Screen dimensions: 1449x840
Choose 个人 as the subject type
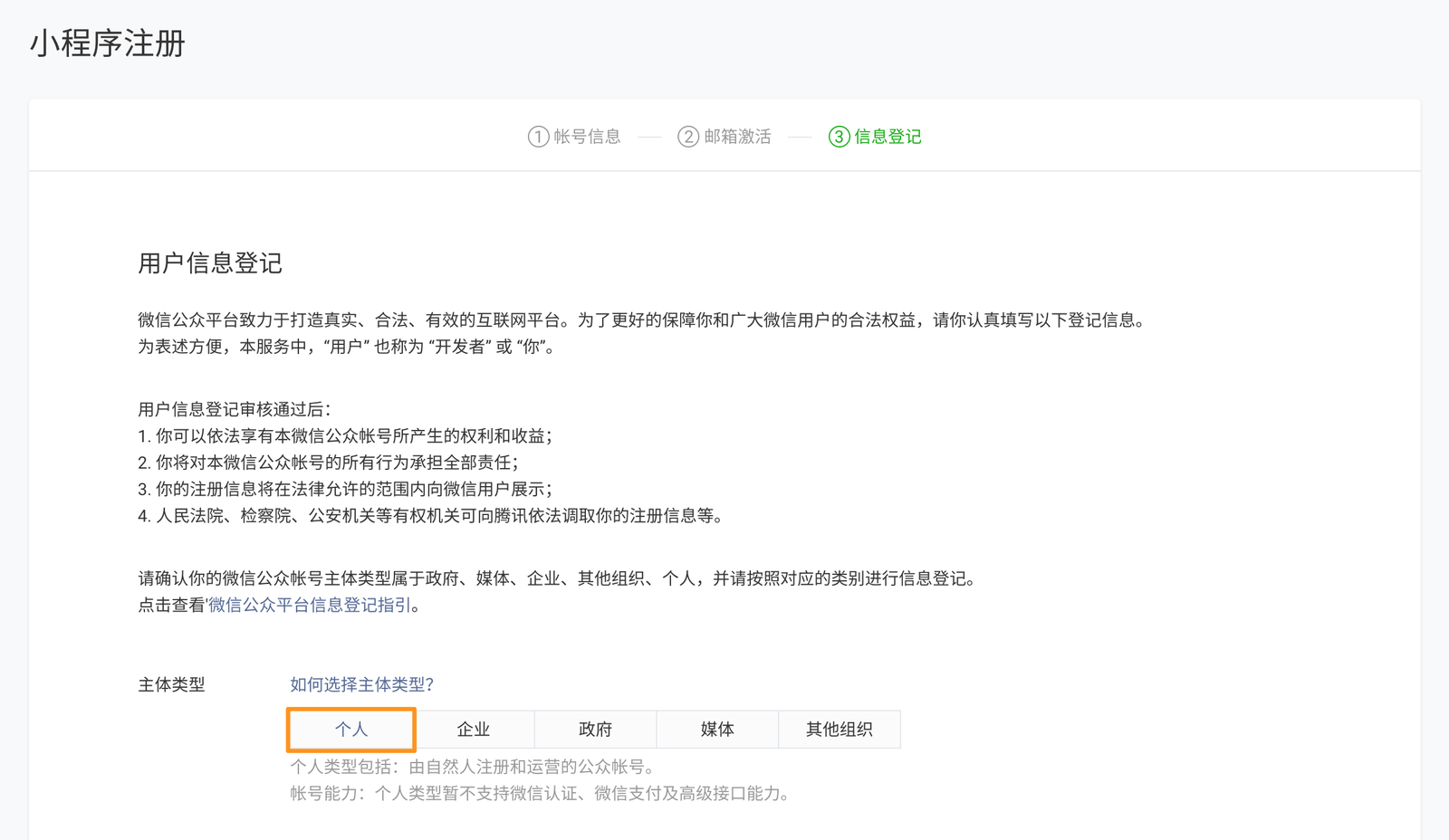coord(351,730)
